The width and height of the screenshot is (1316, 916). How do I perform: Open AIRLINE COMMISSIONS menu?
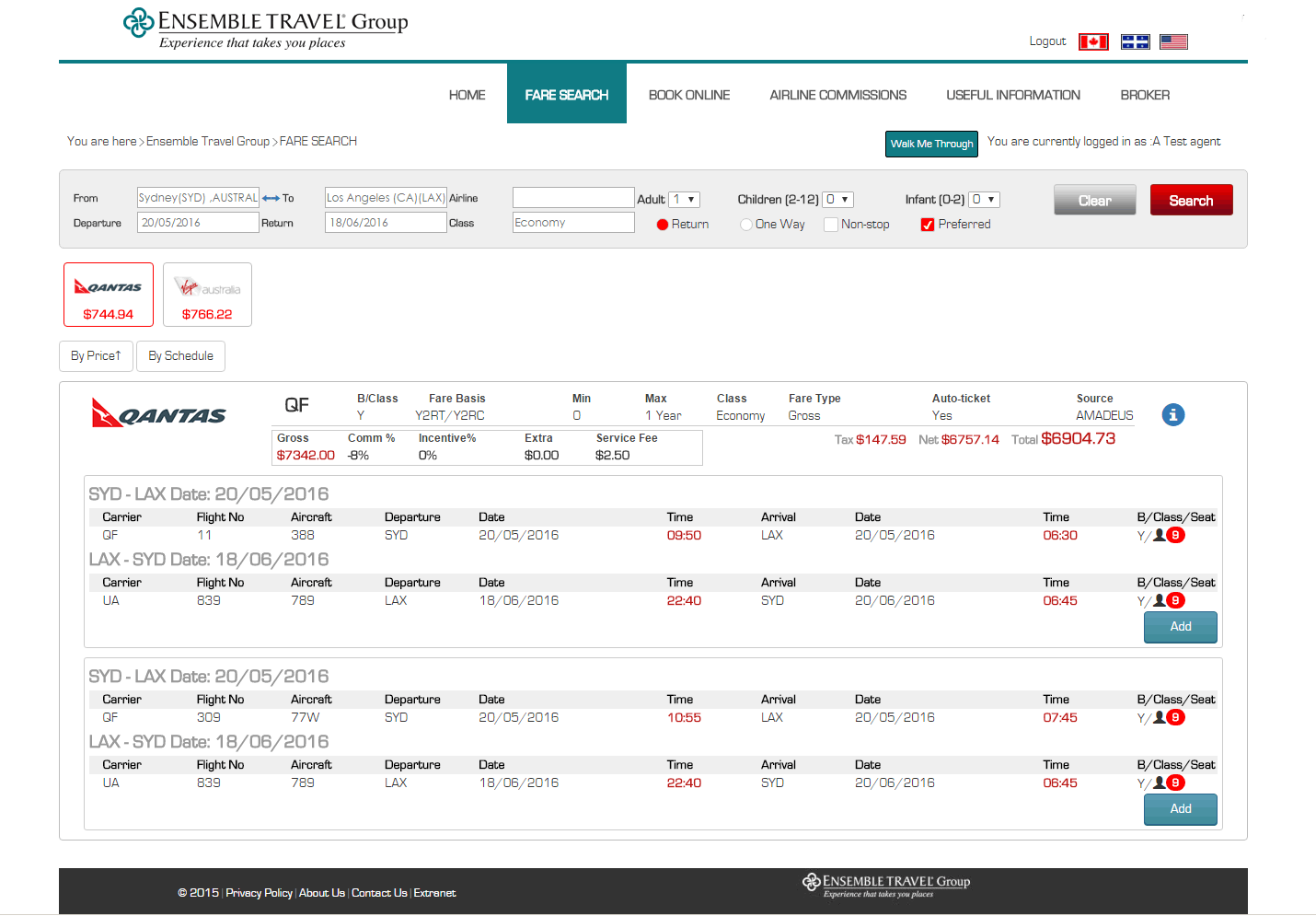tap(838, 95)
